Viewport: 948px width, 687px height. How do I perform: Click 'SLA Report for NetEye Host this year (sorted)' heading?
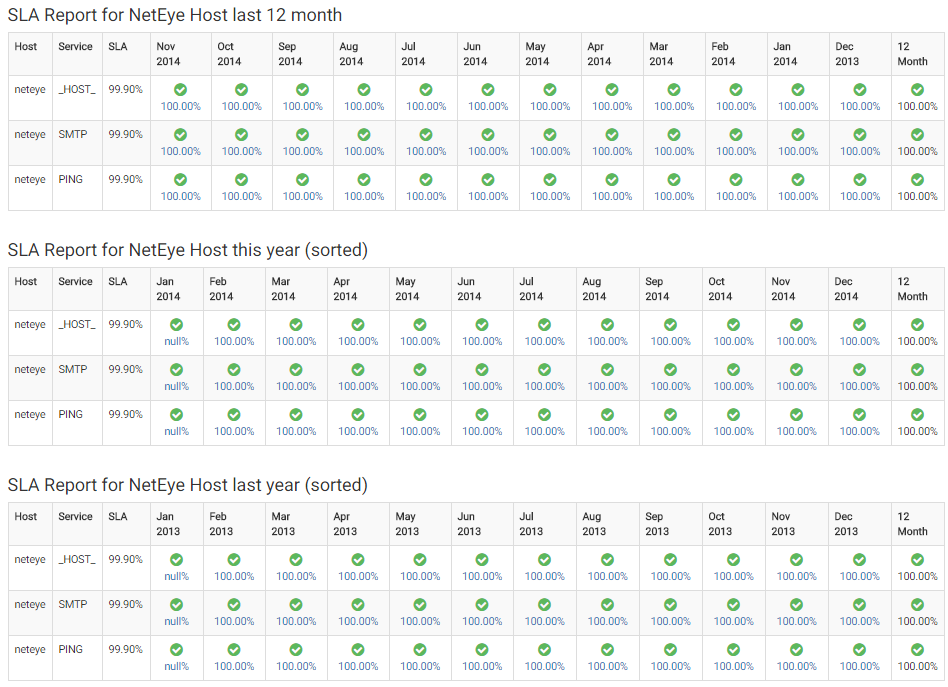187,250
